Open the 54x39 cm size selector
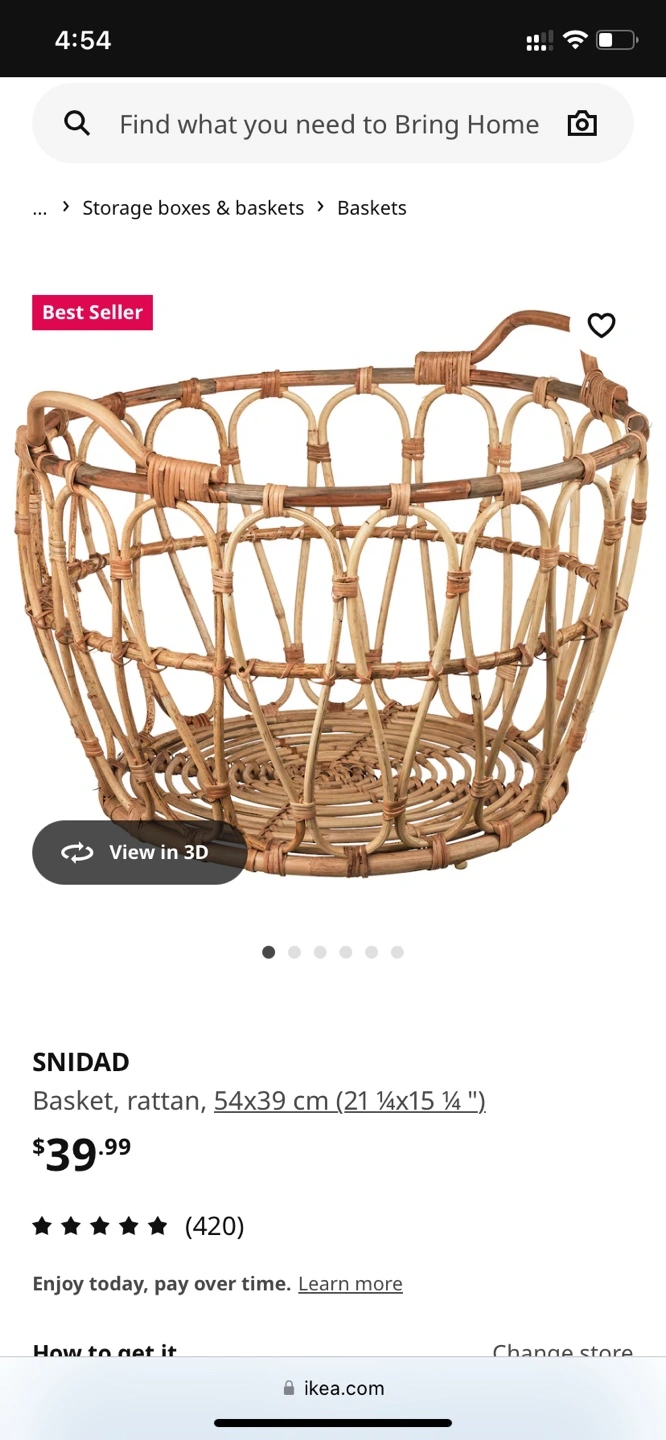The width and height of the screenshot is (666, 1440). point(350,1101)
